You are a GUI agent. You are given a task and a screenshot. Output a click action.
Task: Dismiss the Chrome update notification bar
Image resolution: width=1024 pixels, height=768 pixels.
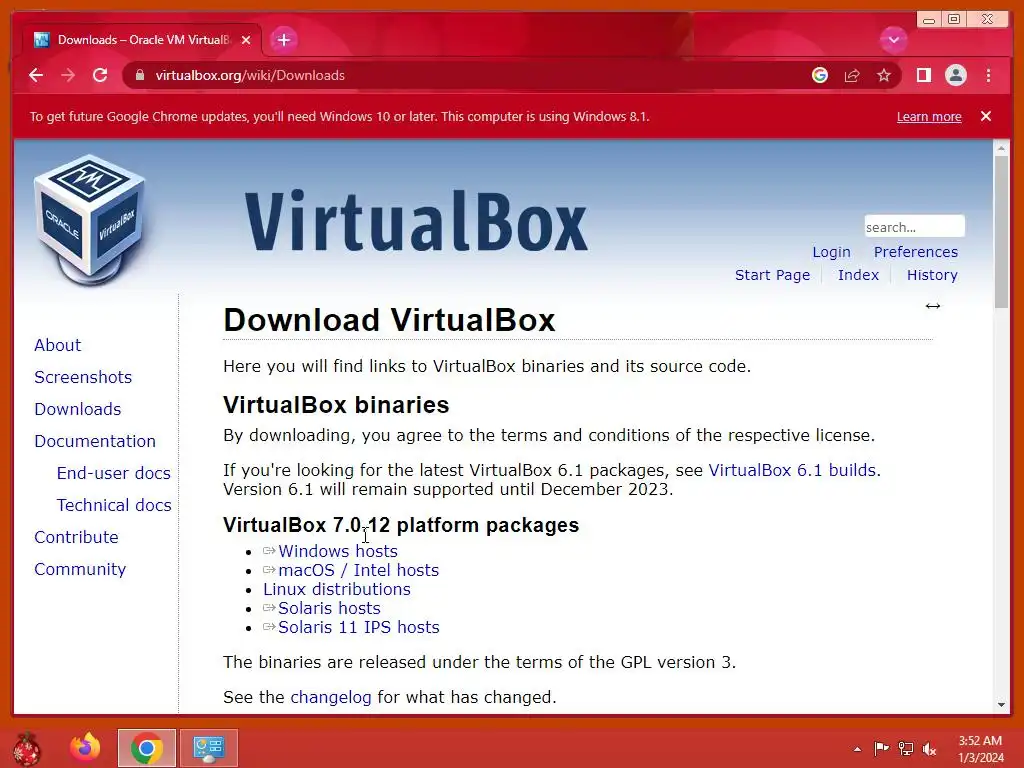[985, 116]
